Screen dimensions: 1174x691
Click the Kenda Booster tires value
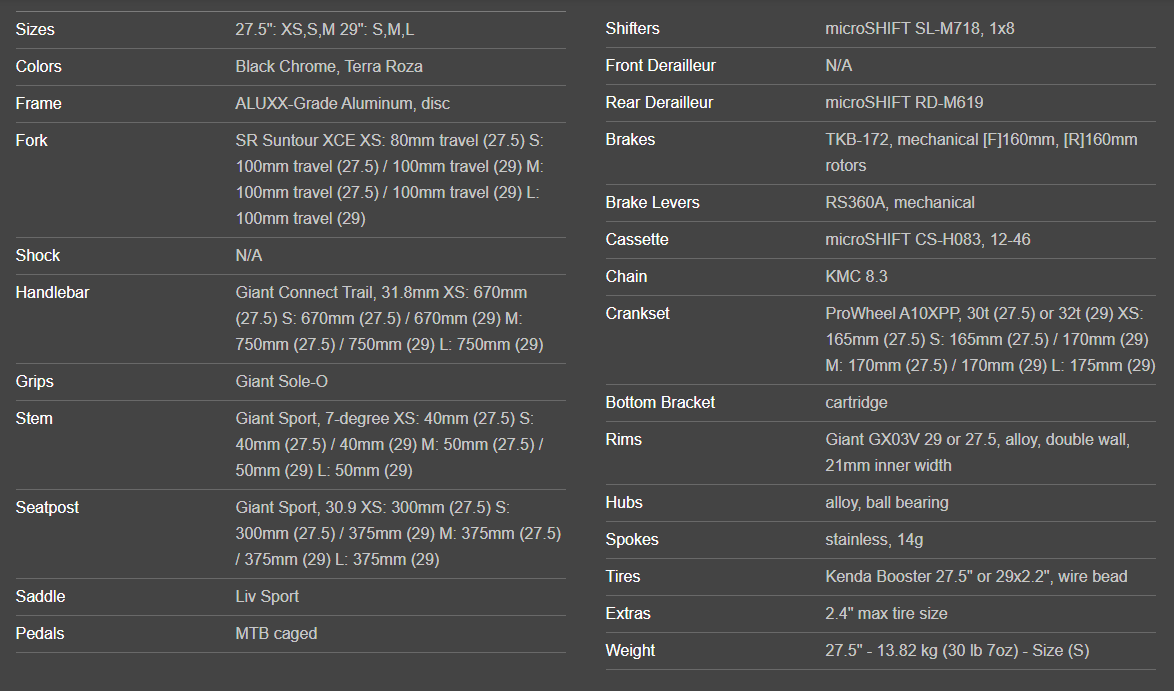coord(976,577)
